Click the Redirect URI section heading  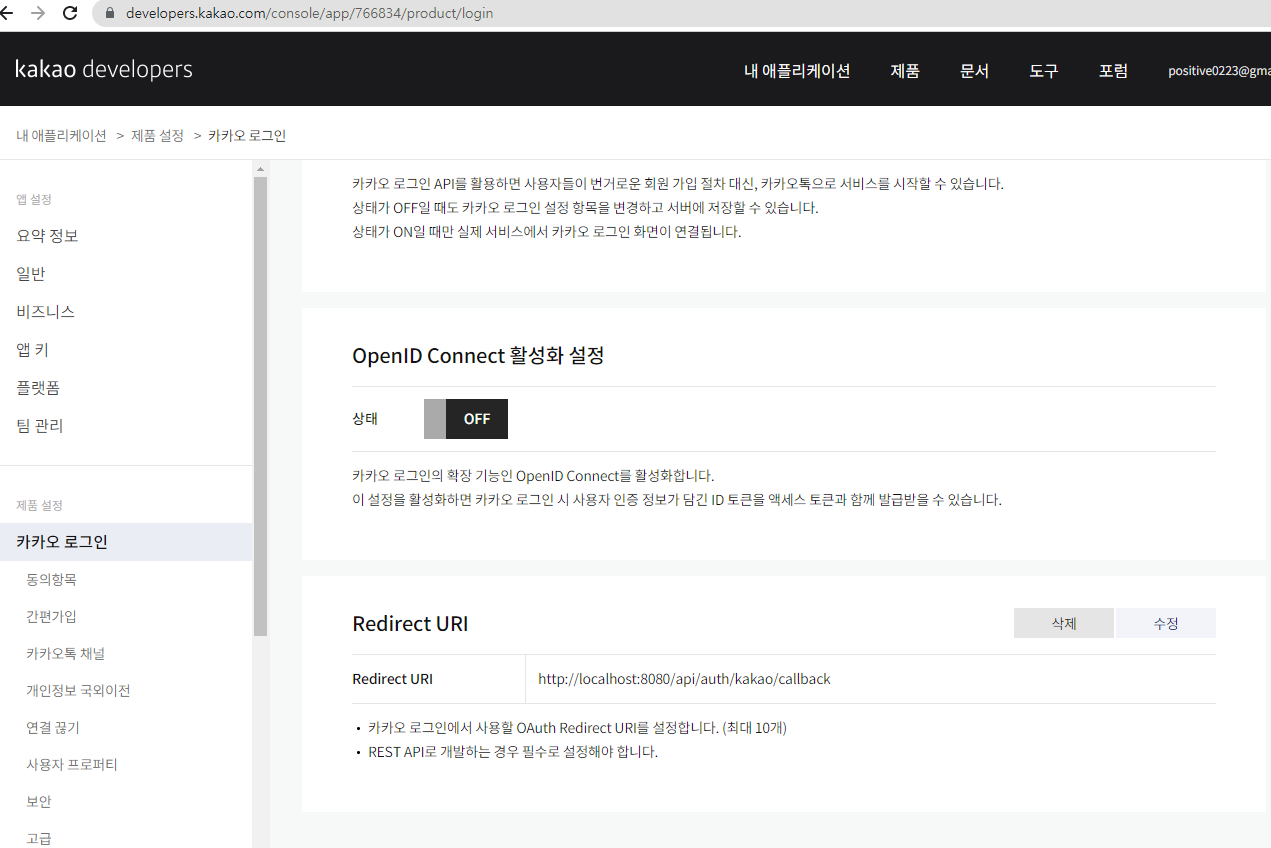pyautogui.click(x=410, y=624)
